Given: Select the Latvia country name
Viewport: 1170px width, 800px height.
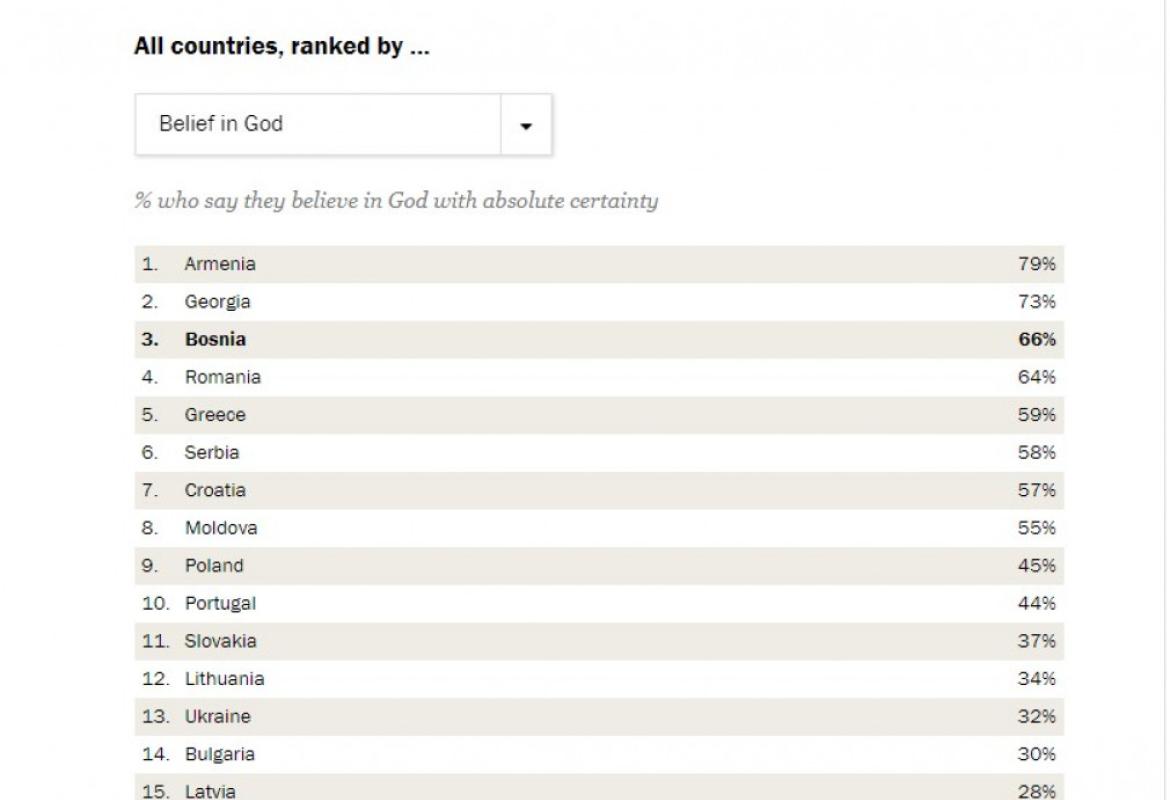Looking at the screenshot, I should pos(210,791).
